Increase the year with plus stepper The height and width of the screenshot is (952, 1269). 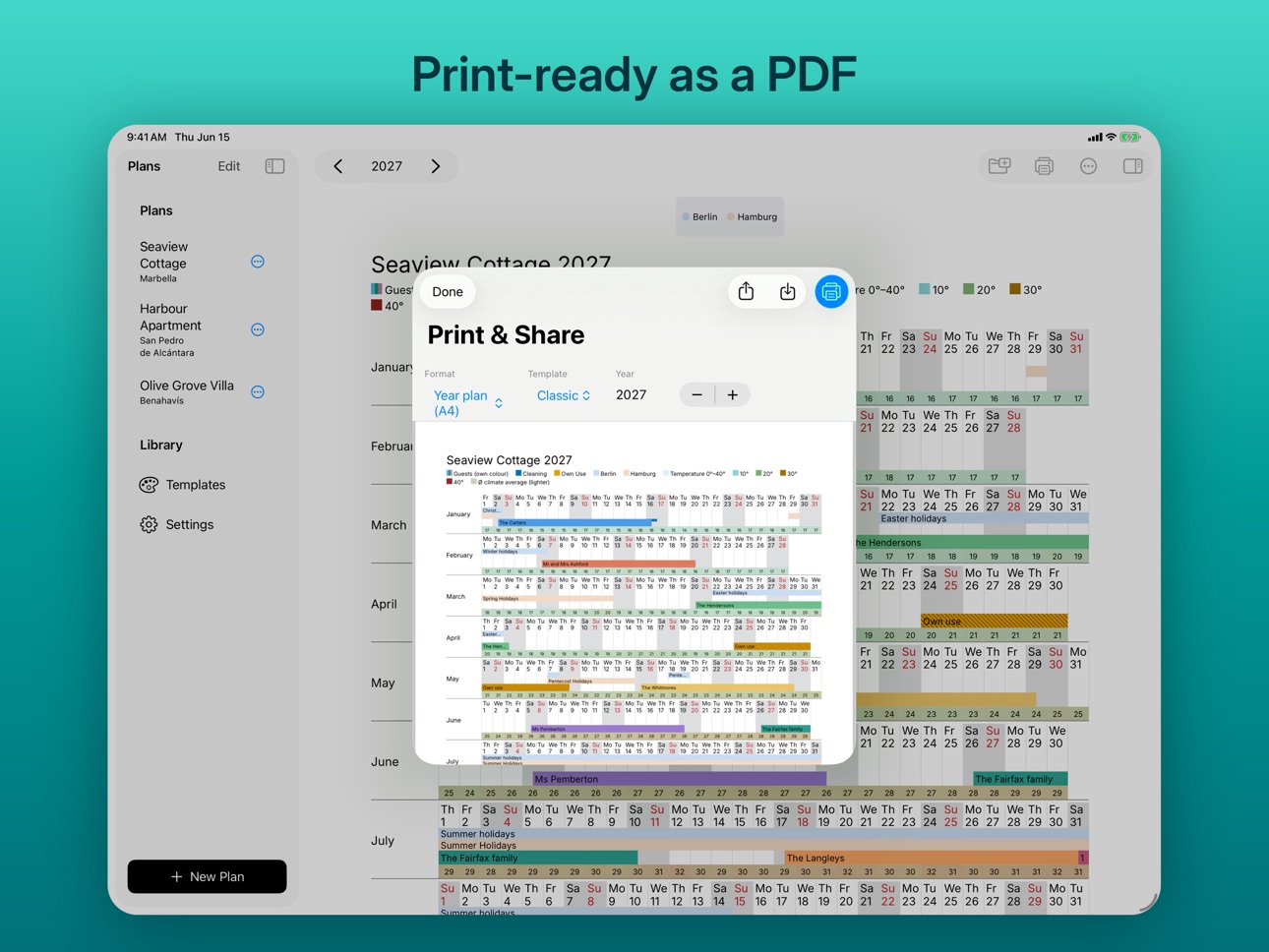[733, 394]
